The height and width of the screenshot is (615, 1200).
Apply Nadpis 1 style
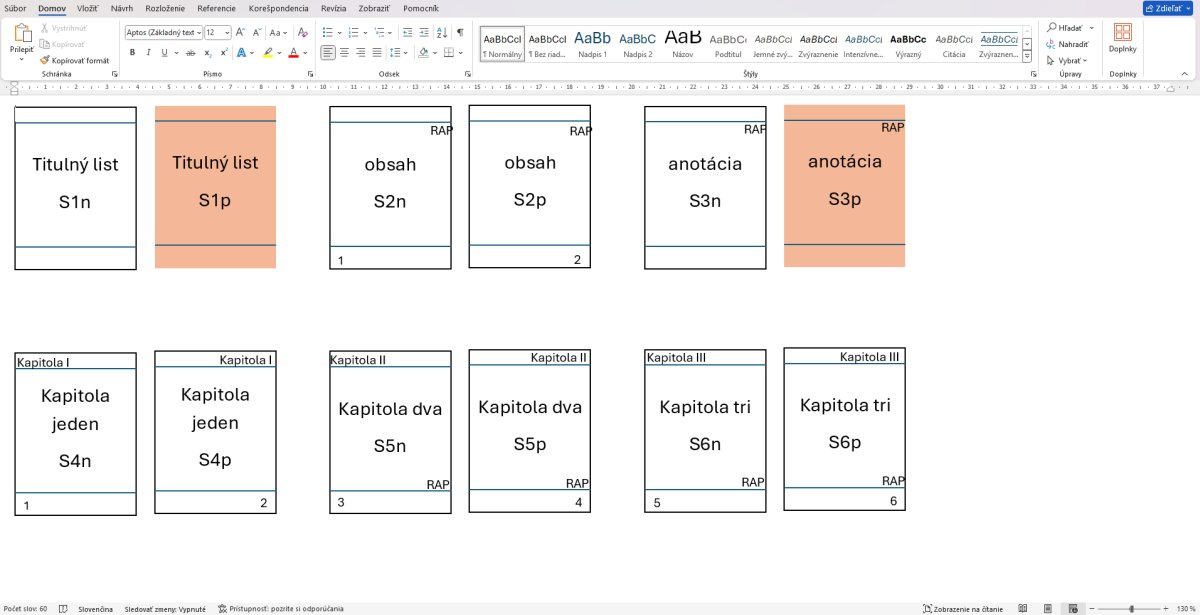(x=592, y=43)
